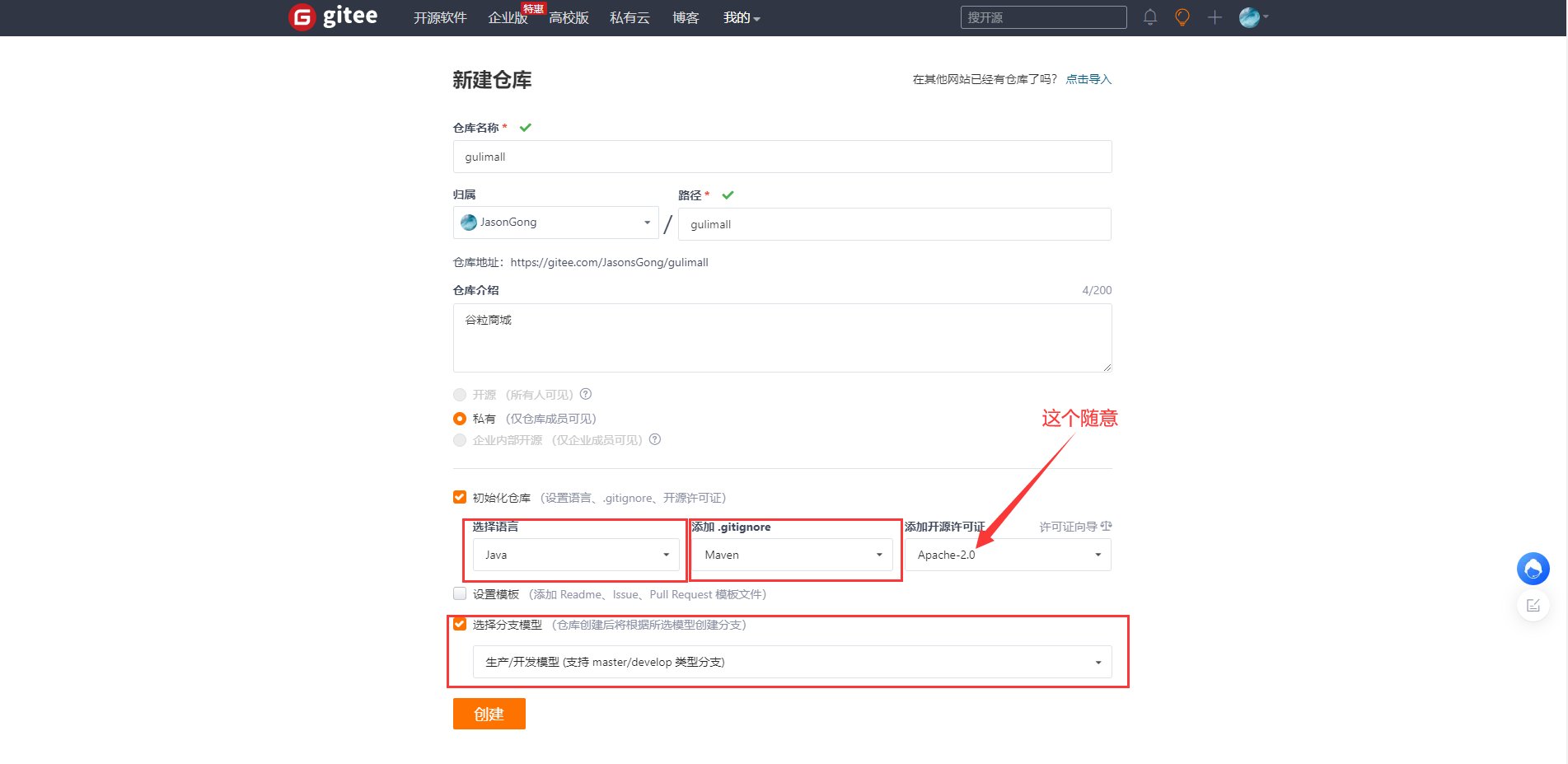Open the Java language dropdown
Screen dimensions: 1568x764
point(576,555)
